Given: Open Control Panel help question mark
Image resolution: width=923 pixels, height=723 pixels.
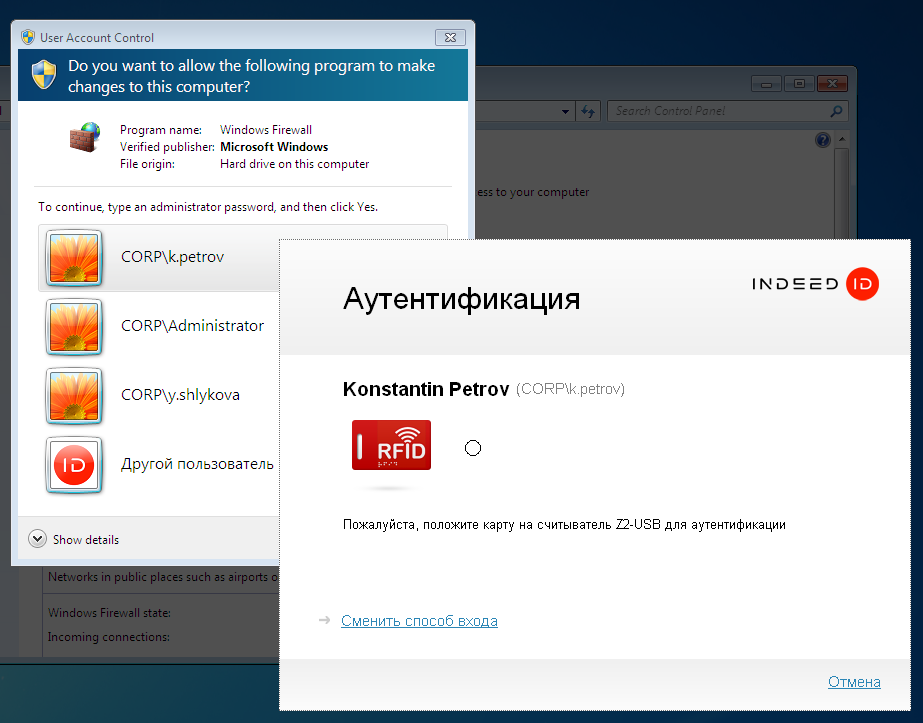Looking at the screenshot, I should [822, 140].
